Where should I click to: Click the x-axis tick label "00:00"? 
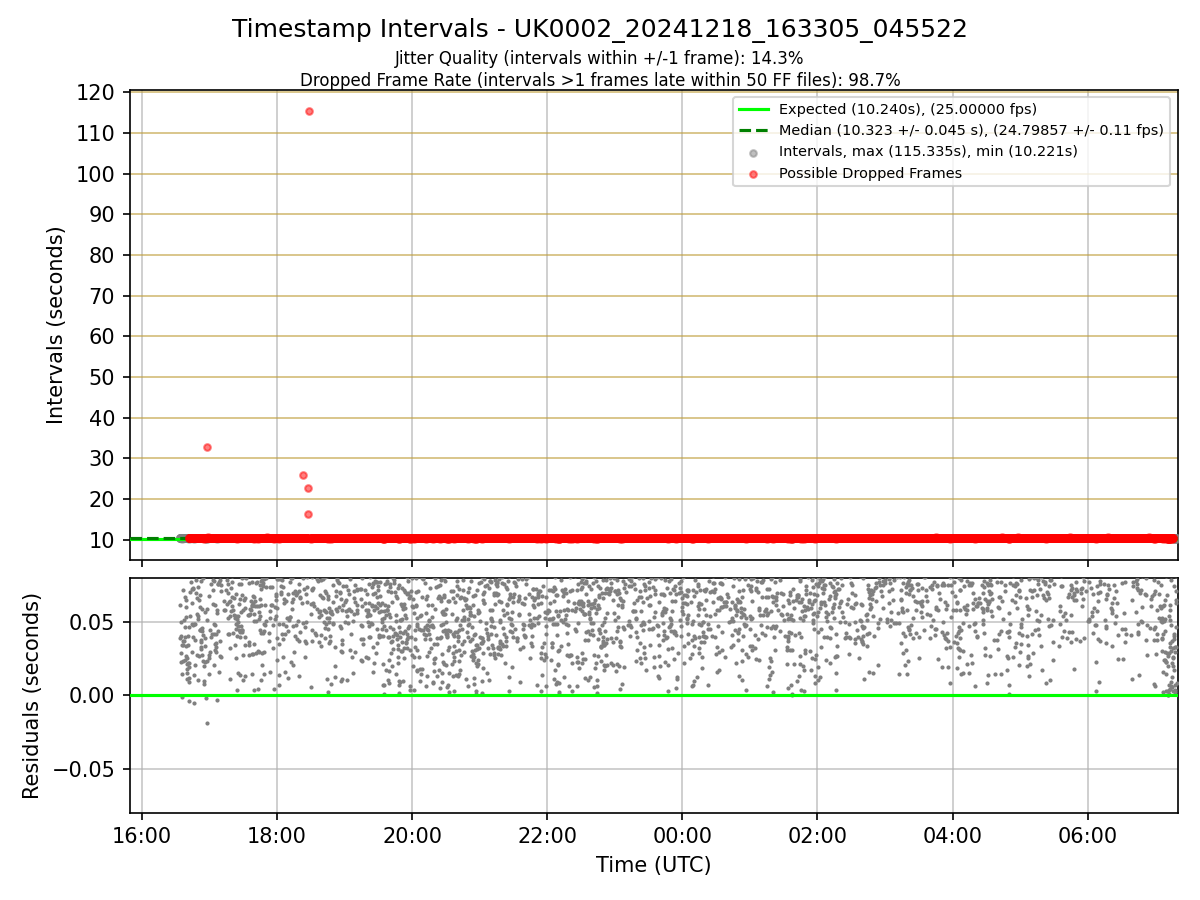coord(682,834)
